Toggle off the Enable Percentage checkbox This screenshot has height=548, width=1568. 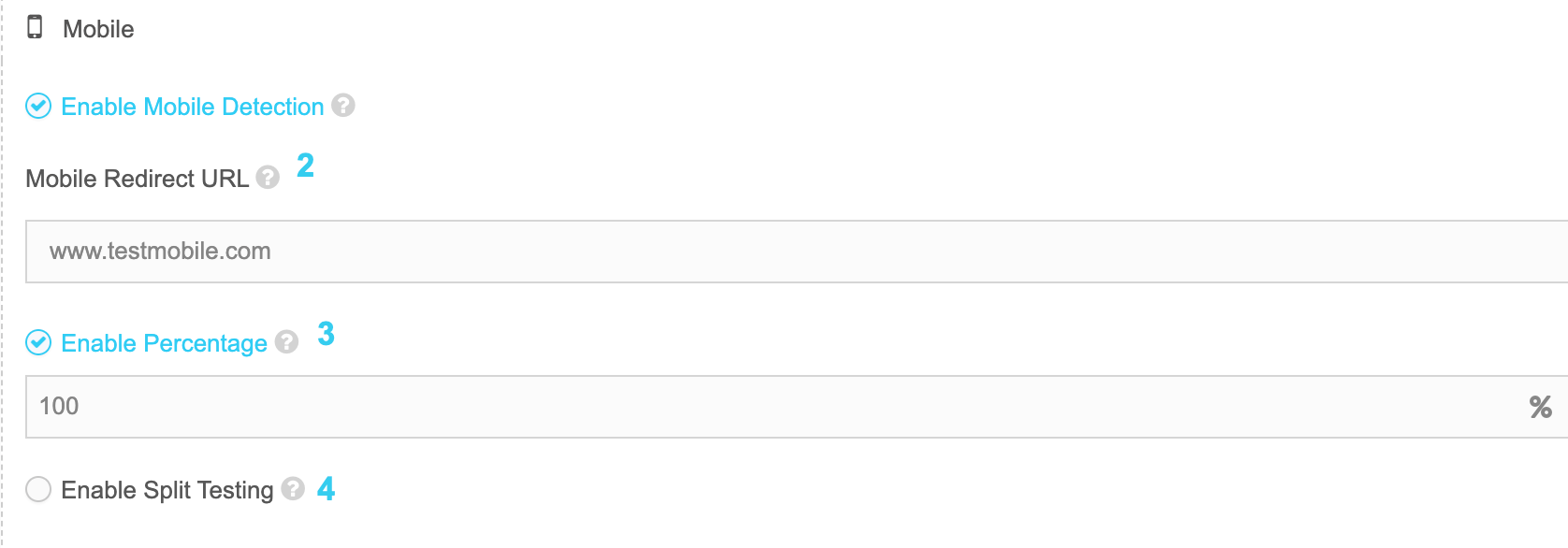[38, 343]
